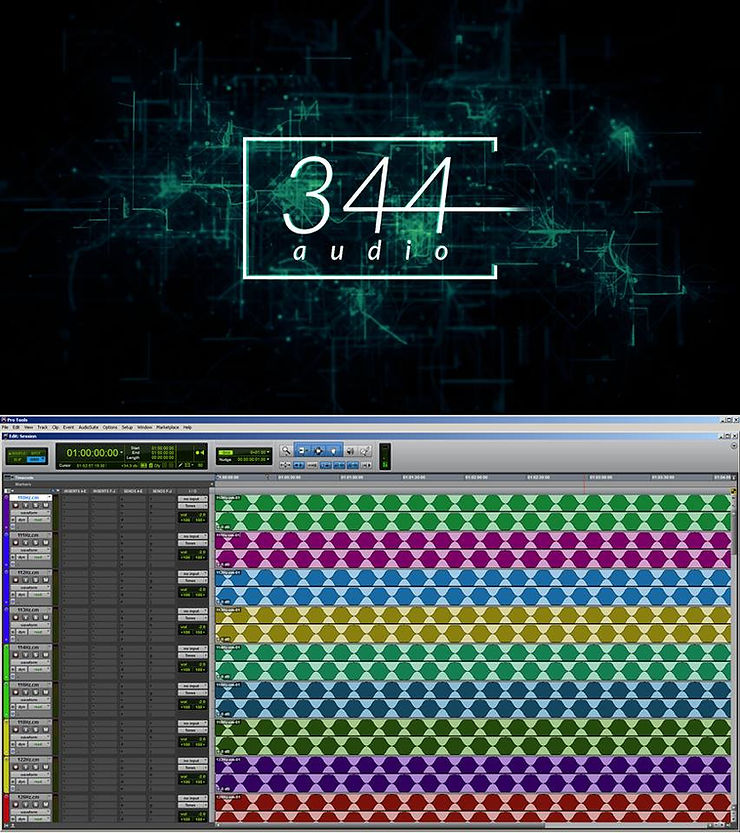Open the File menu
The image size is (740, 833).
[x=5, y=427]
